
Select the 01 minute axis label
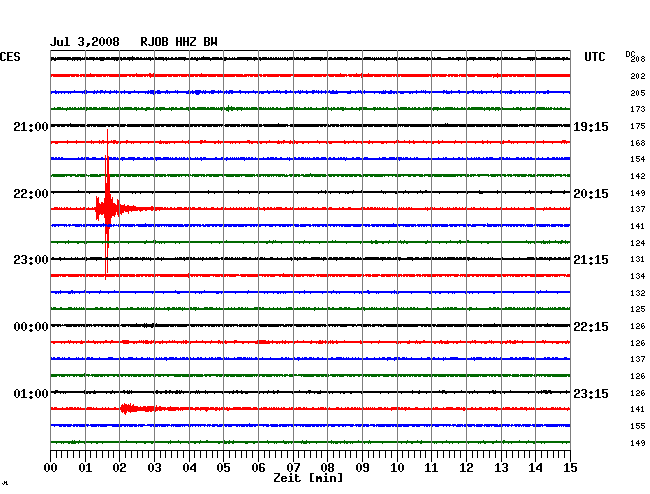coord(85,467)
